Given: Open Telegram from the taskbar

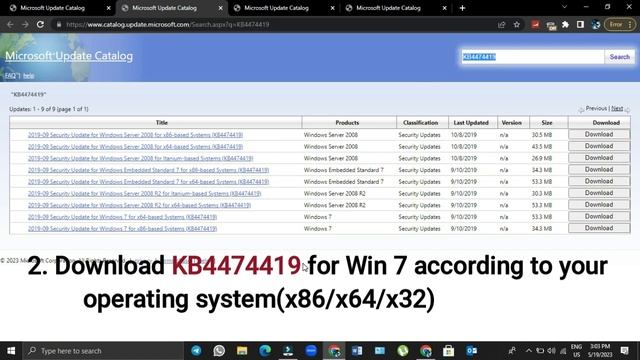Looking at the screenshot, I should 196,351.
